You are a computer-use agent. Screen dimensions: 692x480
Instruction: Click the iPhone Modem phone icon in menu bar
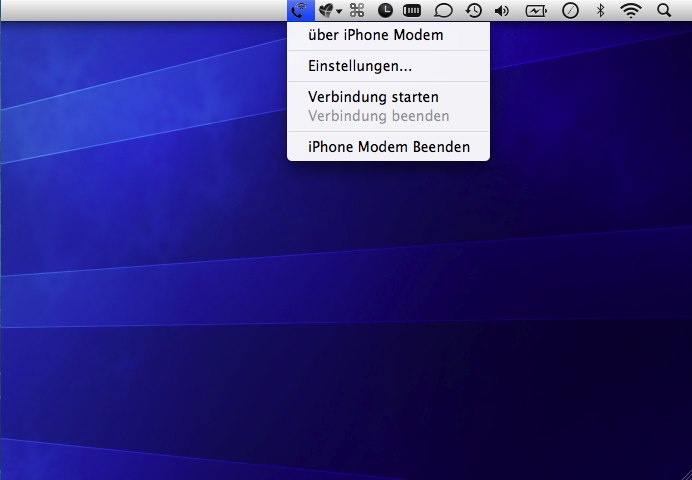[301, 10]
